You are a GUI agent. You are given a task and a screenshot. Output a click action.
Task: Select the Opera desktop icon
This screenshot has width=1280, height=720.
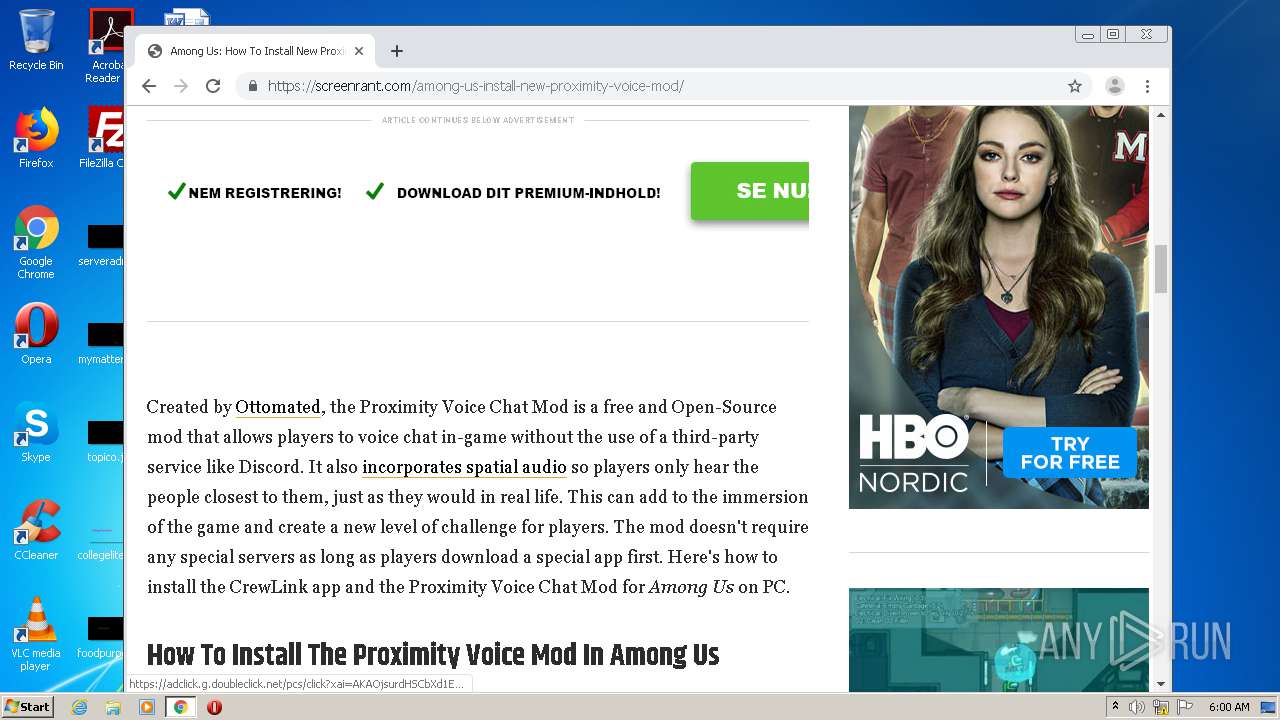coord(36,334)
